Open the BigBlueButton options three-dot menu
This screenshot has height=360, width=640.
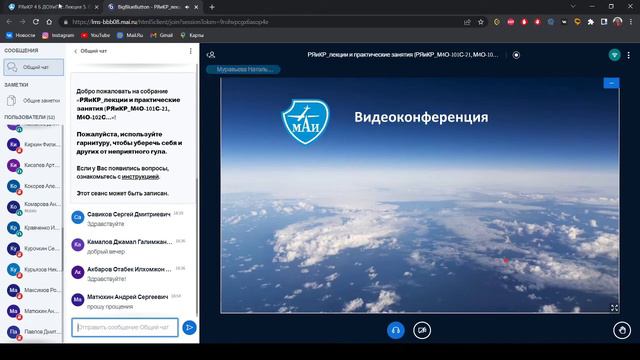pos(629,55)
